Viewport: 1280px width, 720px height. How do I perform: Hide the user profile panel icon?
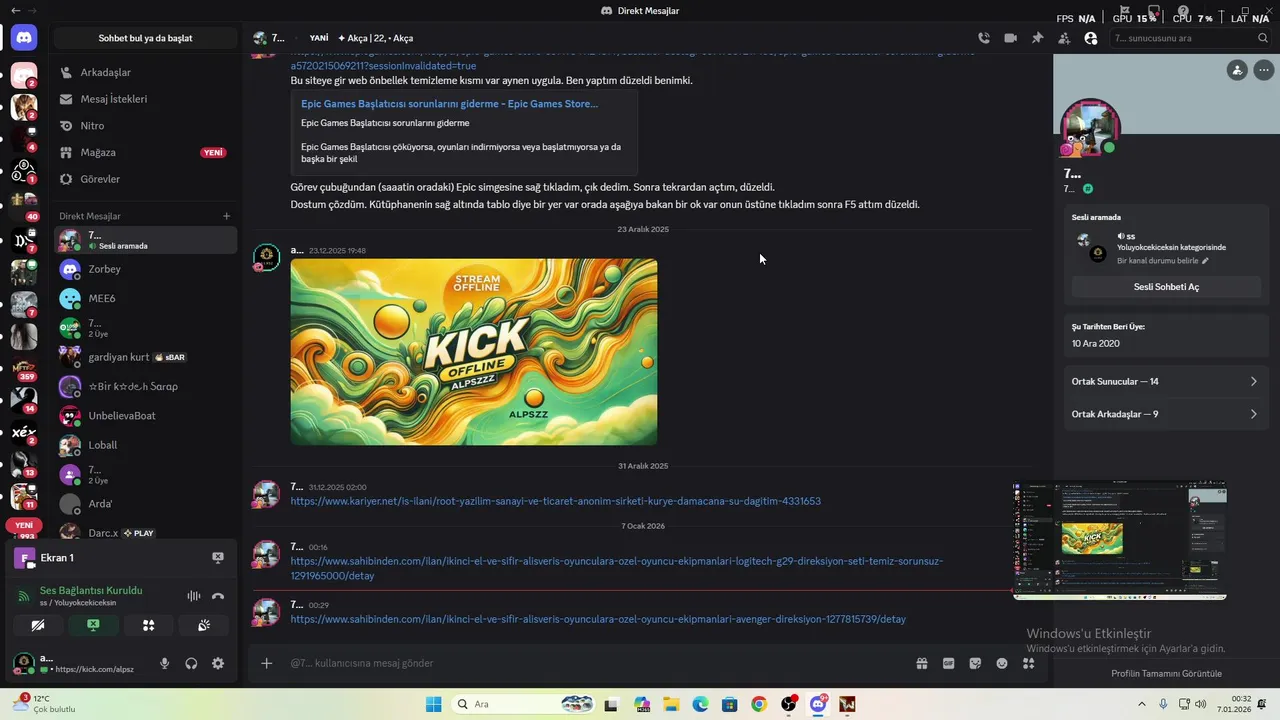coord(1090,38)
